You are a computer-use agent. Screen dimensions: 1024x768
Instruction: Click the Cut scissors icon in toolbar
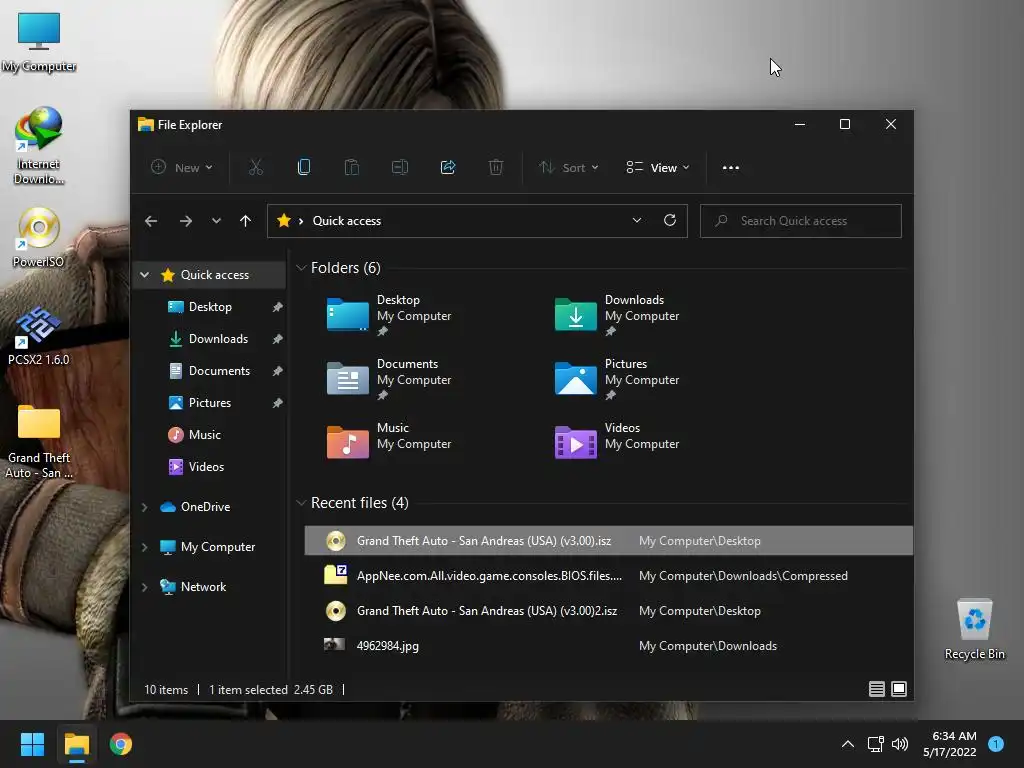click(256, 168)
